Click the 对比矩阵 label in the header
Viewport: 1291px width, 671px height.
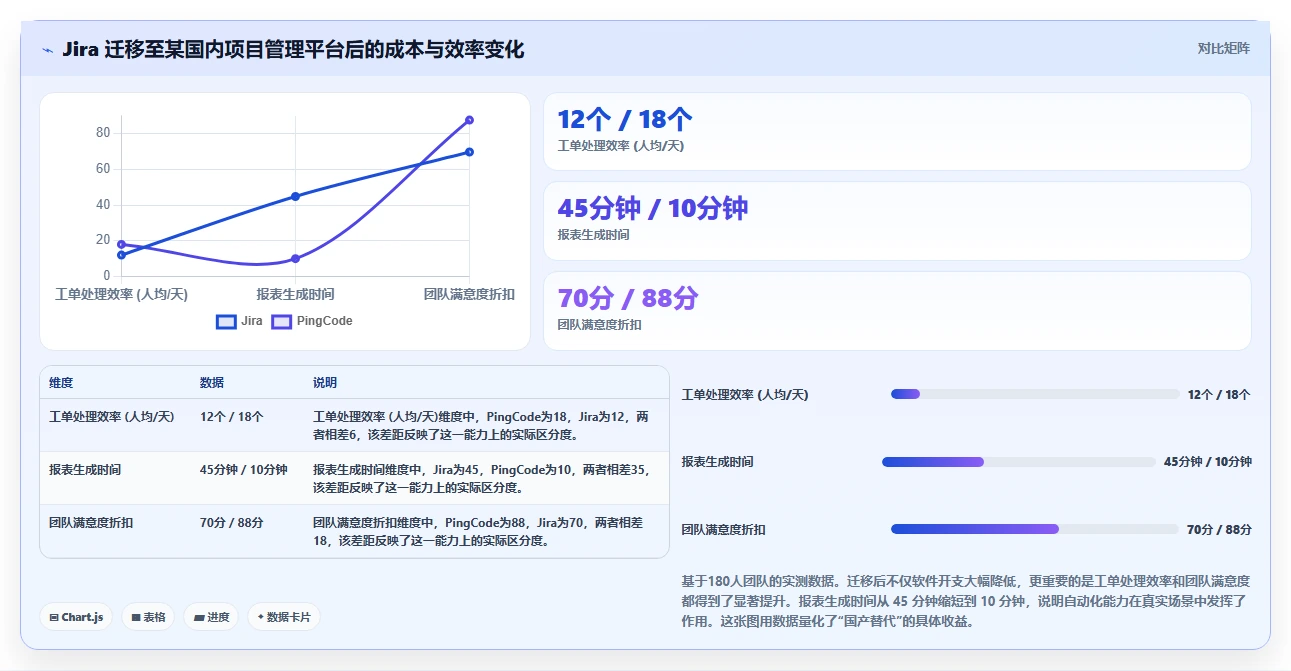pos(1223,48)
